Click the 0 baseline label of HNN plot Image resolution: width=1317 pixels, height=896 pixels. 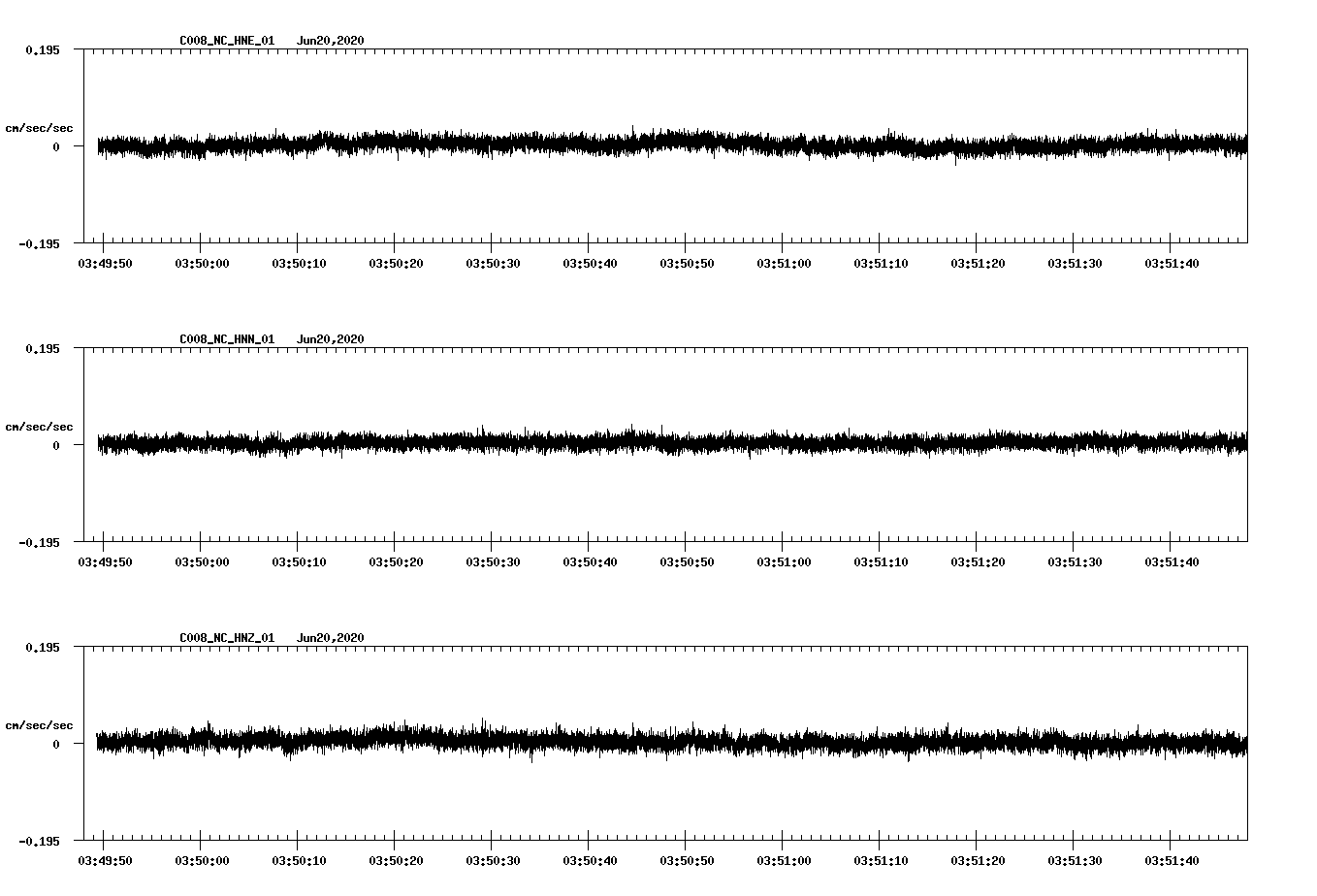[56, 445]
